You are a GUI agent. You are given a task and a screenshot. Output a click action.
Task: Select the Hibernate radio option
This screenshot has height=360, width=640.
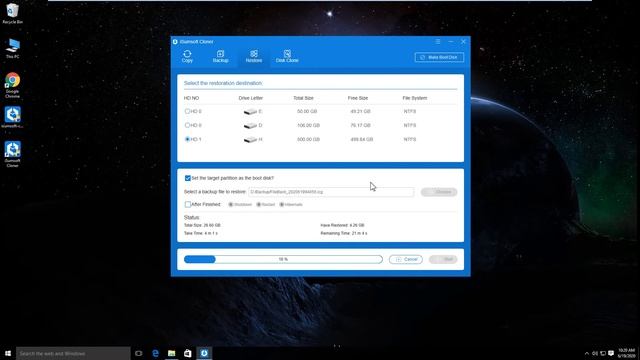tap(282, 204)
